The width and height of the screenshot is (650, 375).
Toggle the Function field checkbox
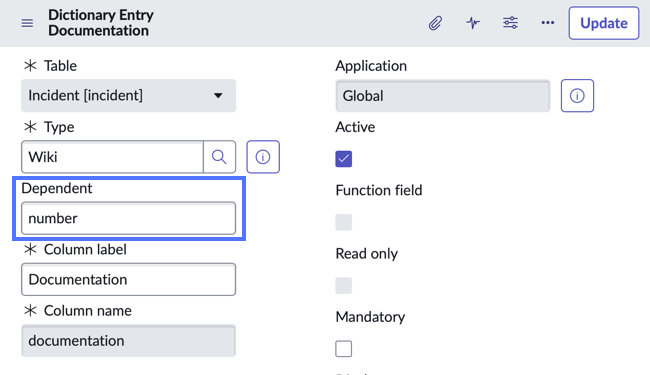click(344, 222)
